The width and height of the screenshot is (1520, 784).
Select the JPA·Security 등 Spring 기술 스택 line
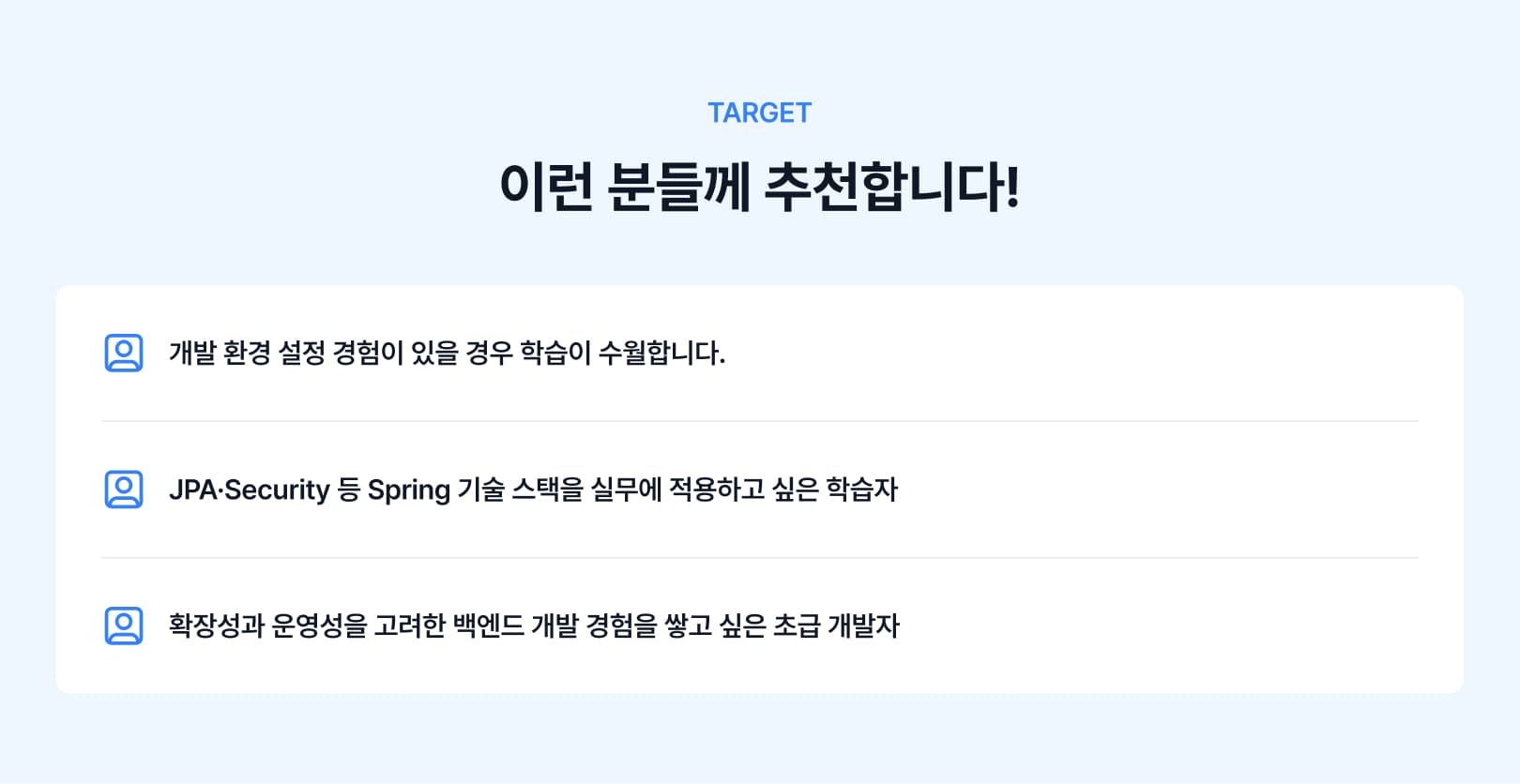533,490
